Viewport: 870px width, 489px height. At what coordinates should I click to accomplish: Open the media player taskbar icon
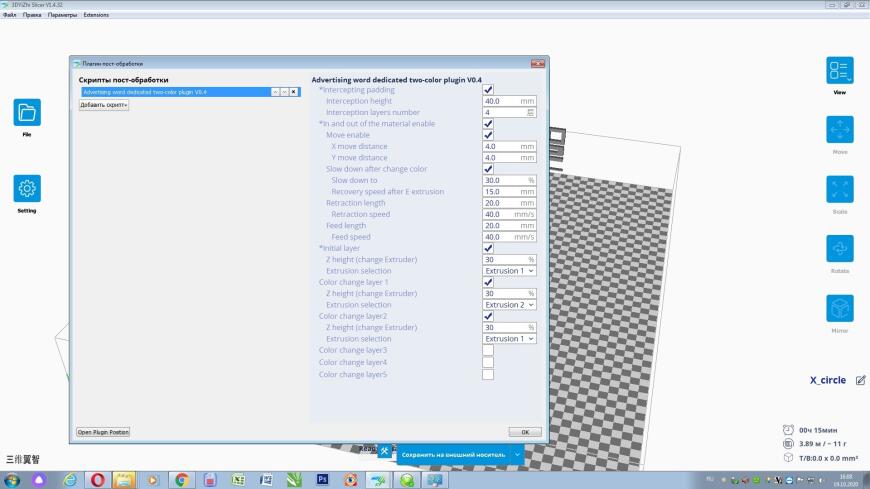point(153,480)
